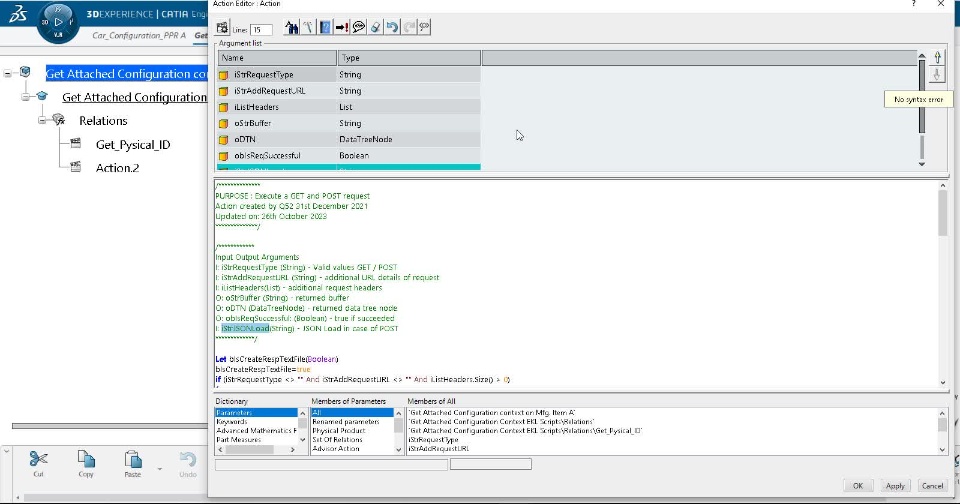
Task: Click the Cancel button
Action: pos(932,486)
